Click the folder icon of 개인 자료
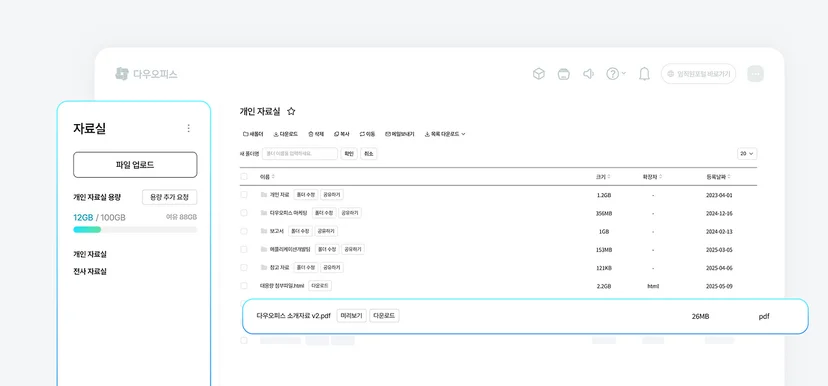 [264, 195]
